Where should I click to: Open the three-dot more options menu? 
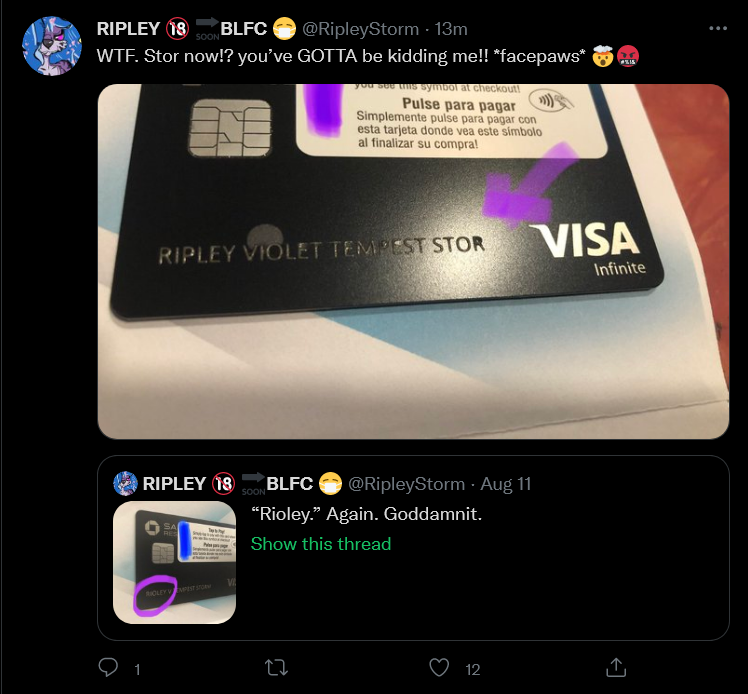point(718,29)
